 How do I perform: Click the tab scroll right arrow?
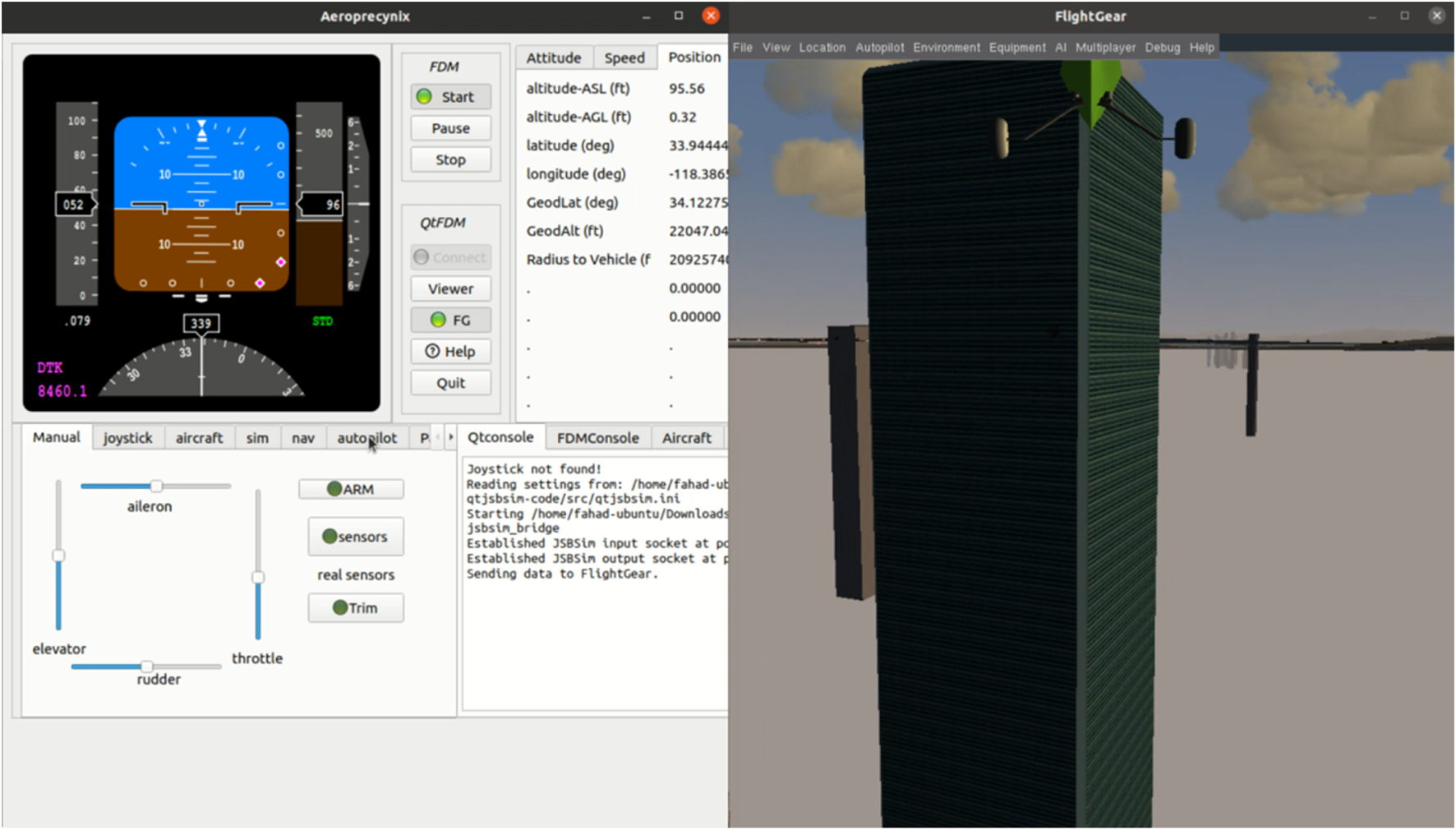pyautogui.click(x=450, y=437)
